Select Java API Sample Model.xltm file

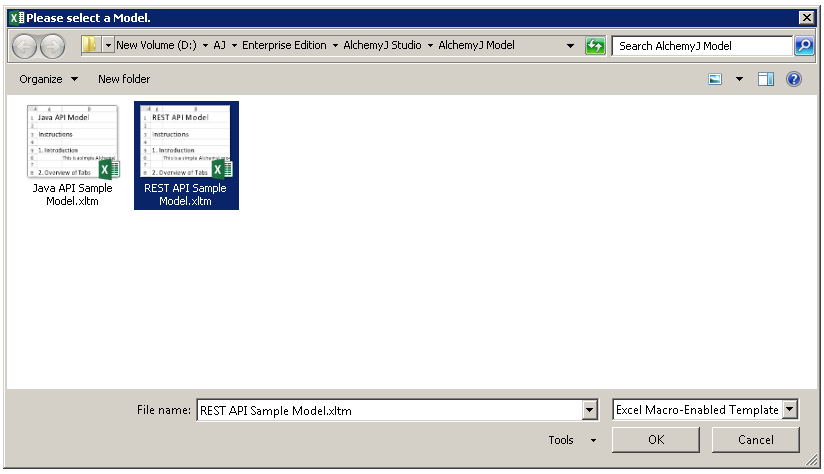pyautogui.click(x=73, y=154)
